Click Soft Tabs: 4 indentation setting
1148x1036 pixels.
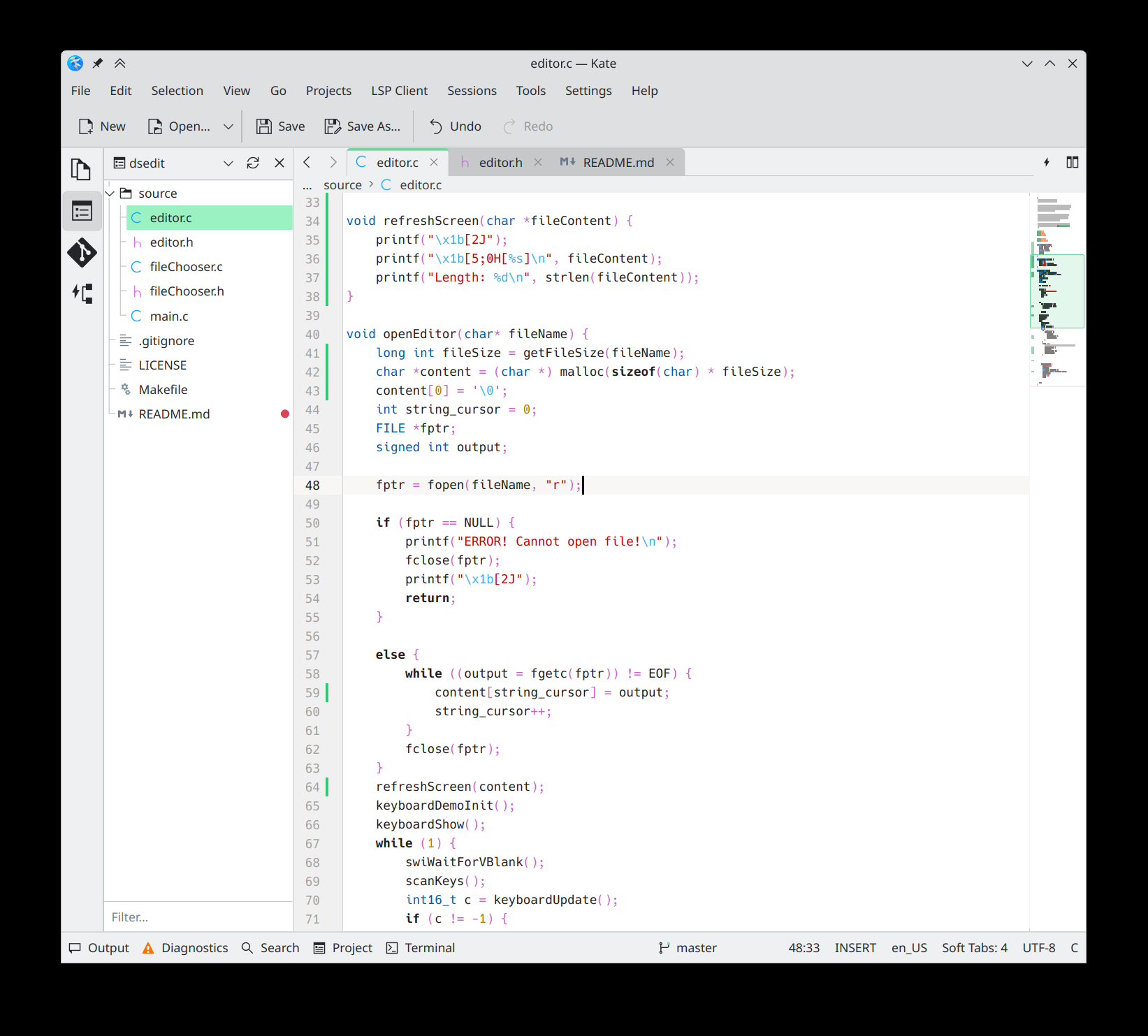coord(974,948)
